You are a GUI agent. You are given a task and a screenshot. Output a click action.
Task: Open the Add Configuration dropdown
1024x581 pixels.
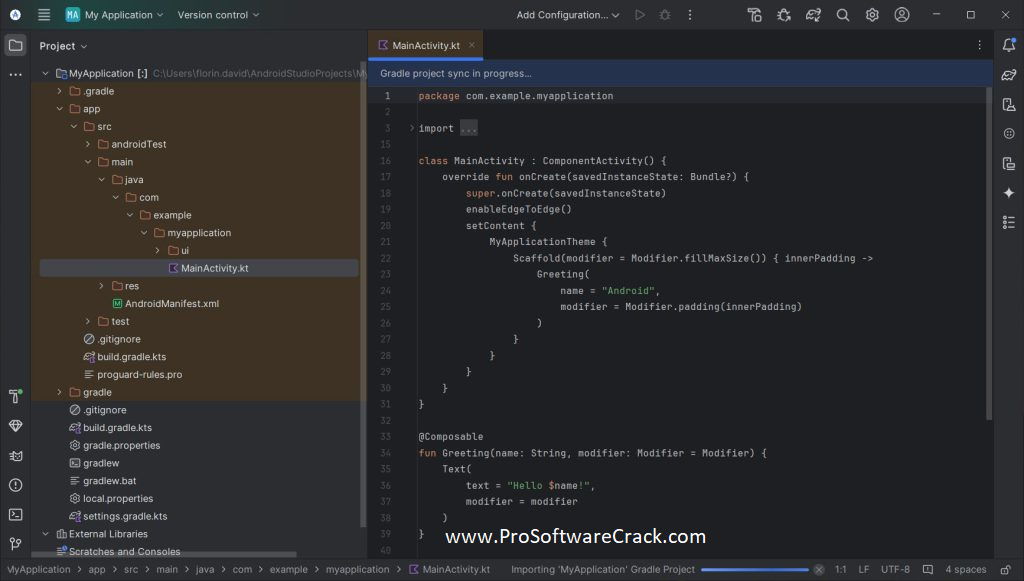[568, 14]
